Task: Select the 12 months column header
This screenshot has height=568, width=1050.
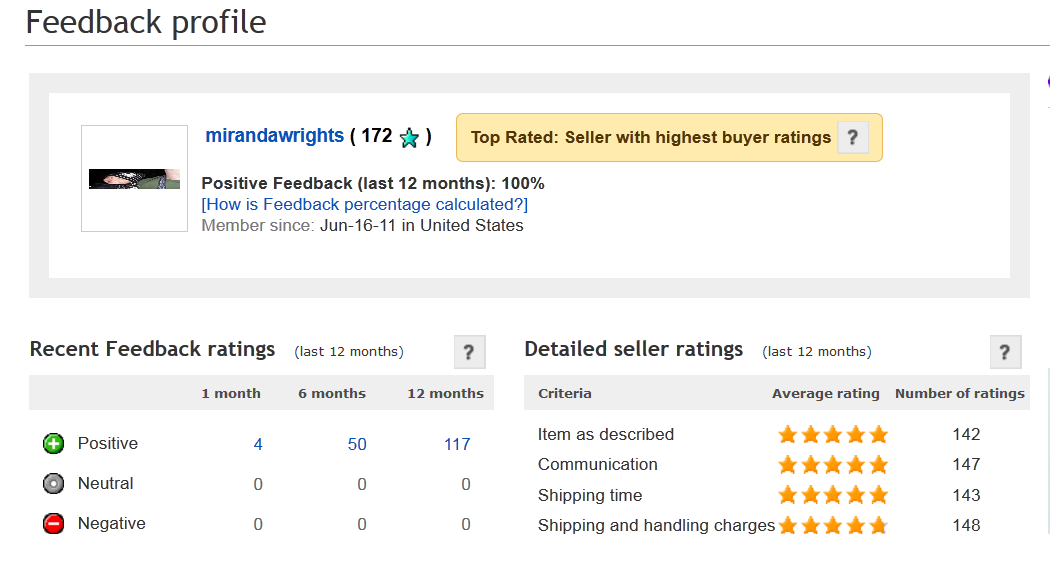Action: 445,394
